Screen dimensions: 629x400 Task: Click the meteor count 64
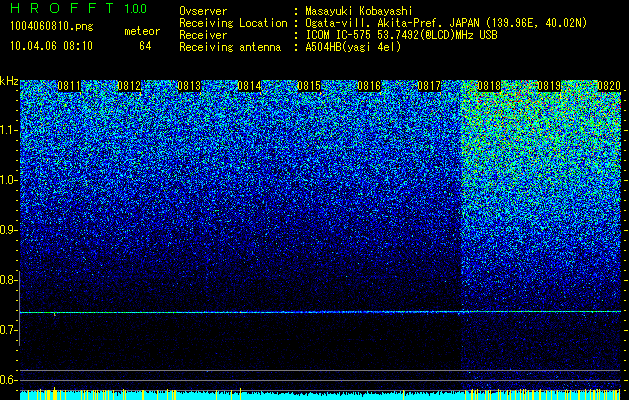click(x=145, y=46)
